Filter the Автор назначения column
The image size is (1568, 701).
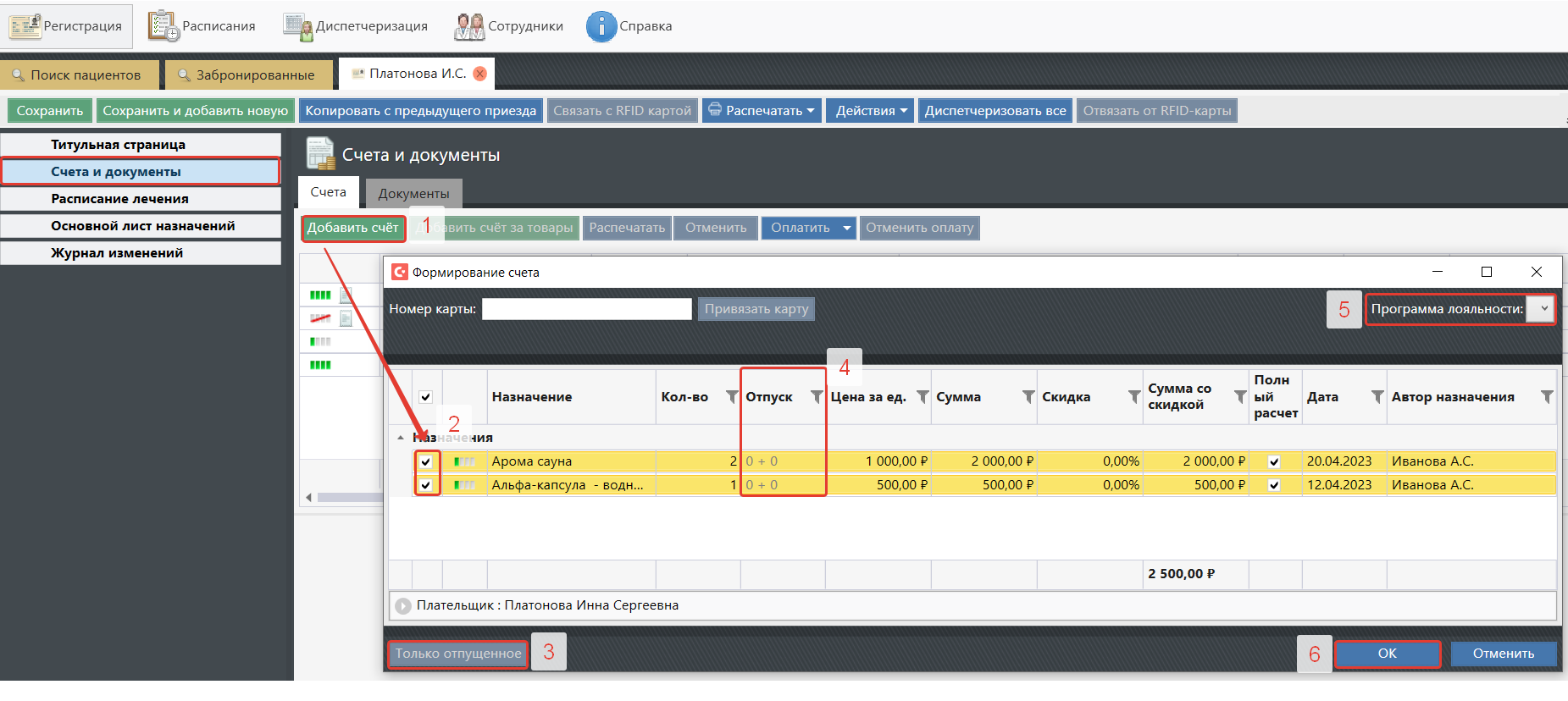[1546, 397]
